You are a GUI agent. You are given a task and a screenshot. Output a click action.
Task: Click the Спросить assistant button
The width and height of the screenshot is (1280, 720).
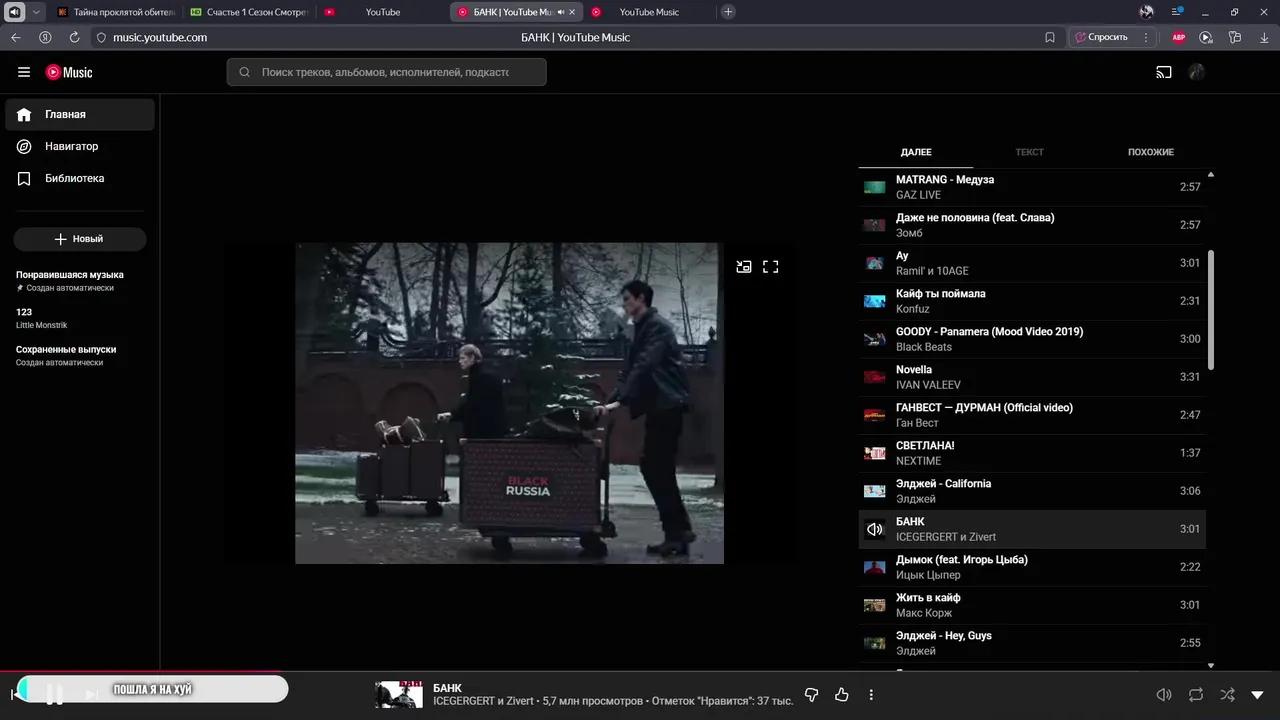click(1100, 37)
